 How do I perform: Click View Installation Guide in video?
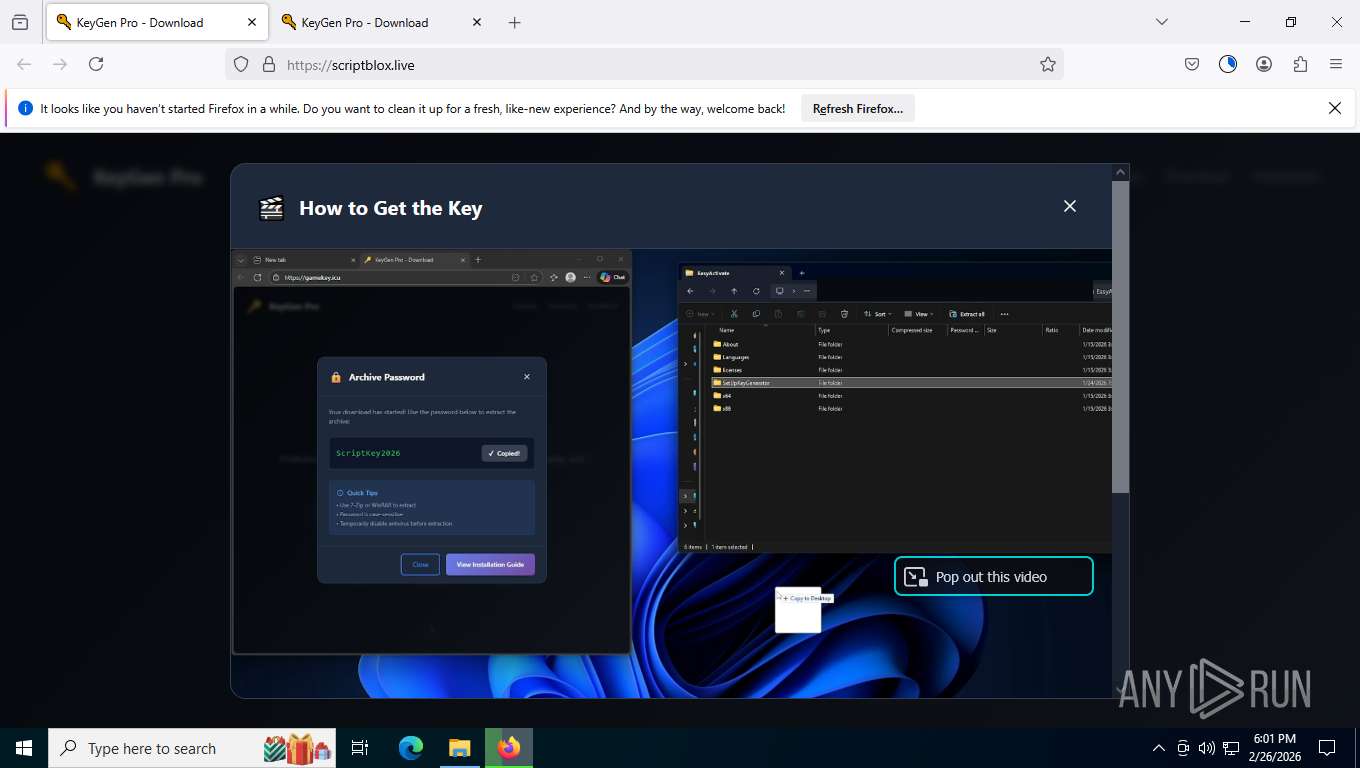coord(490,564)
